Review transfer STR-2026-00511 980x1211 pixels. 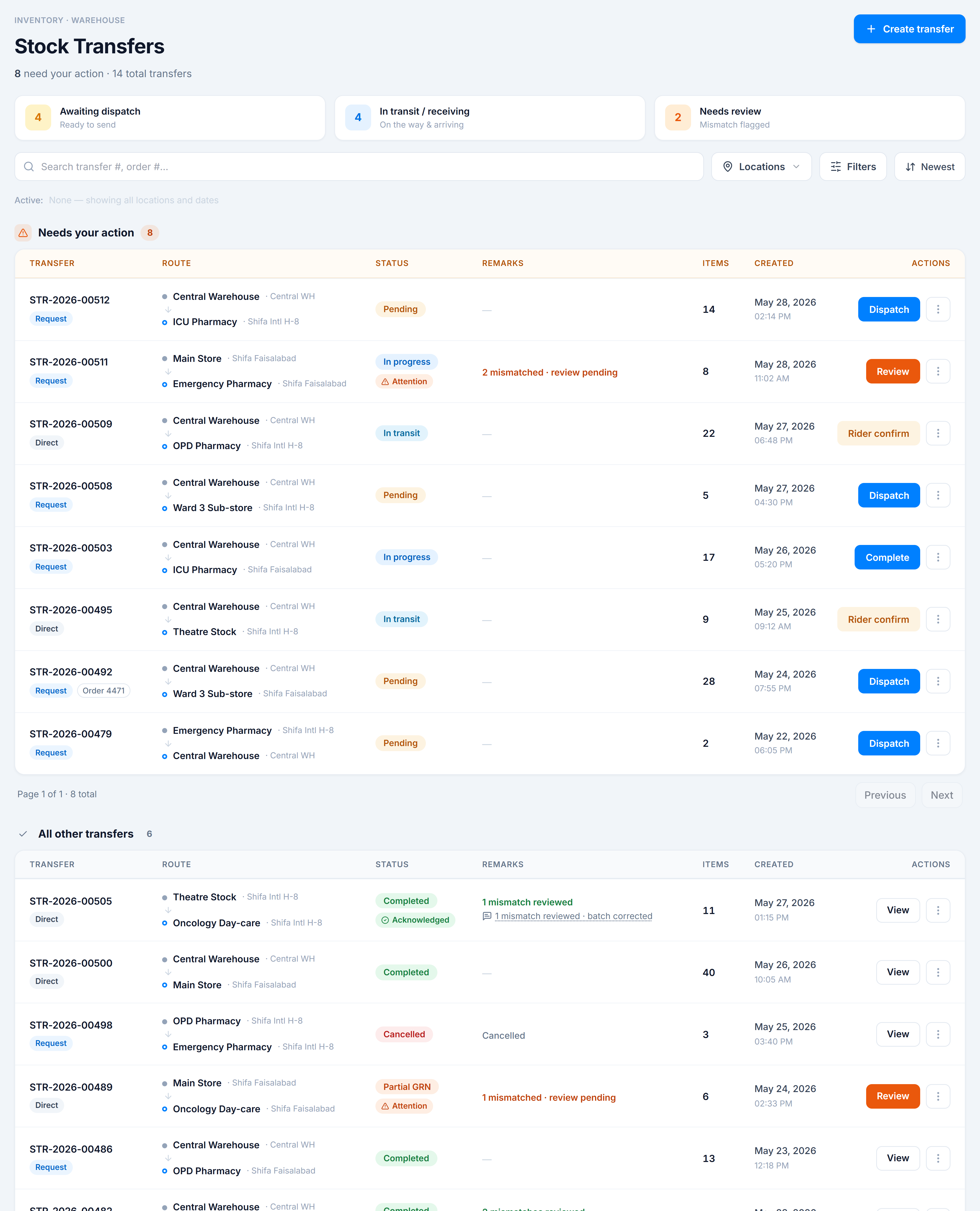893,371
